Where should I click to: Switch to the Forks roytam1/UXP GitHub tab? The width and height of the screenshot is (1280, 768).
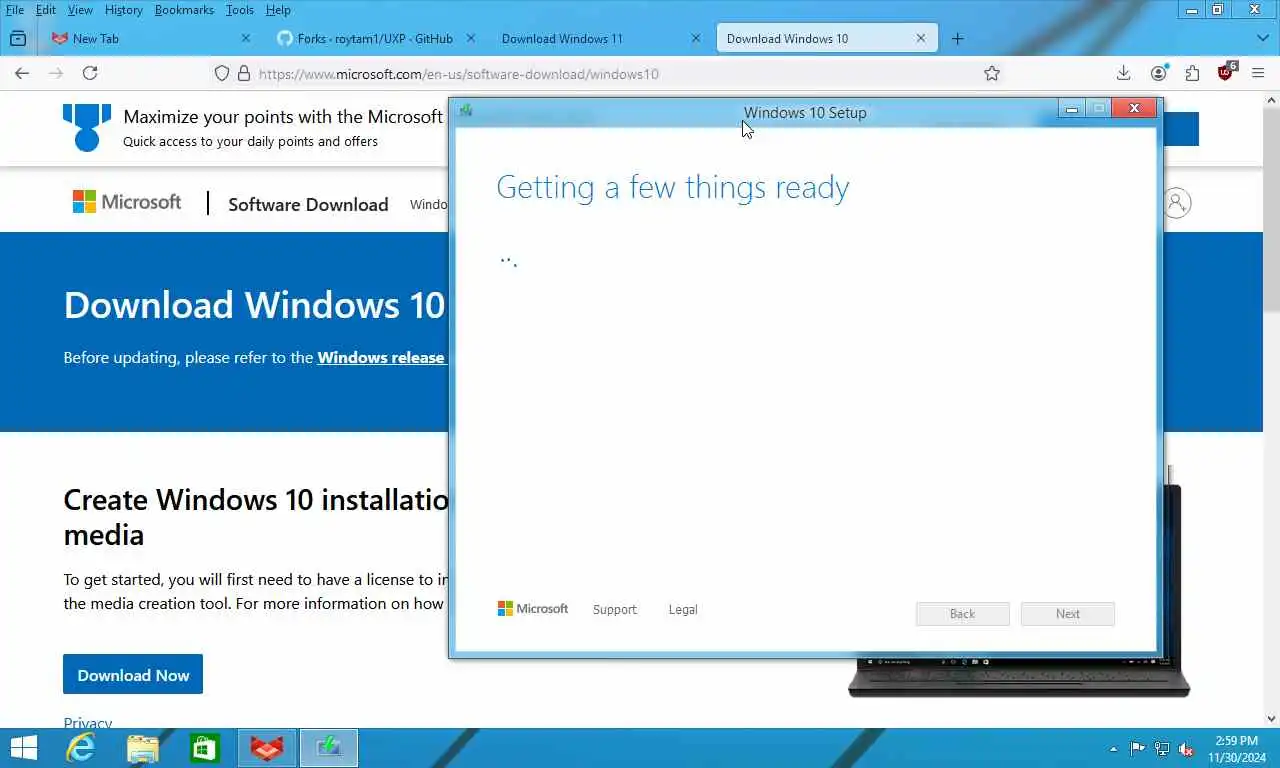click(x=375, y=39)
